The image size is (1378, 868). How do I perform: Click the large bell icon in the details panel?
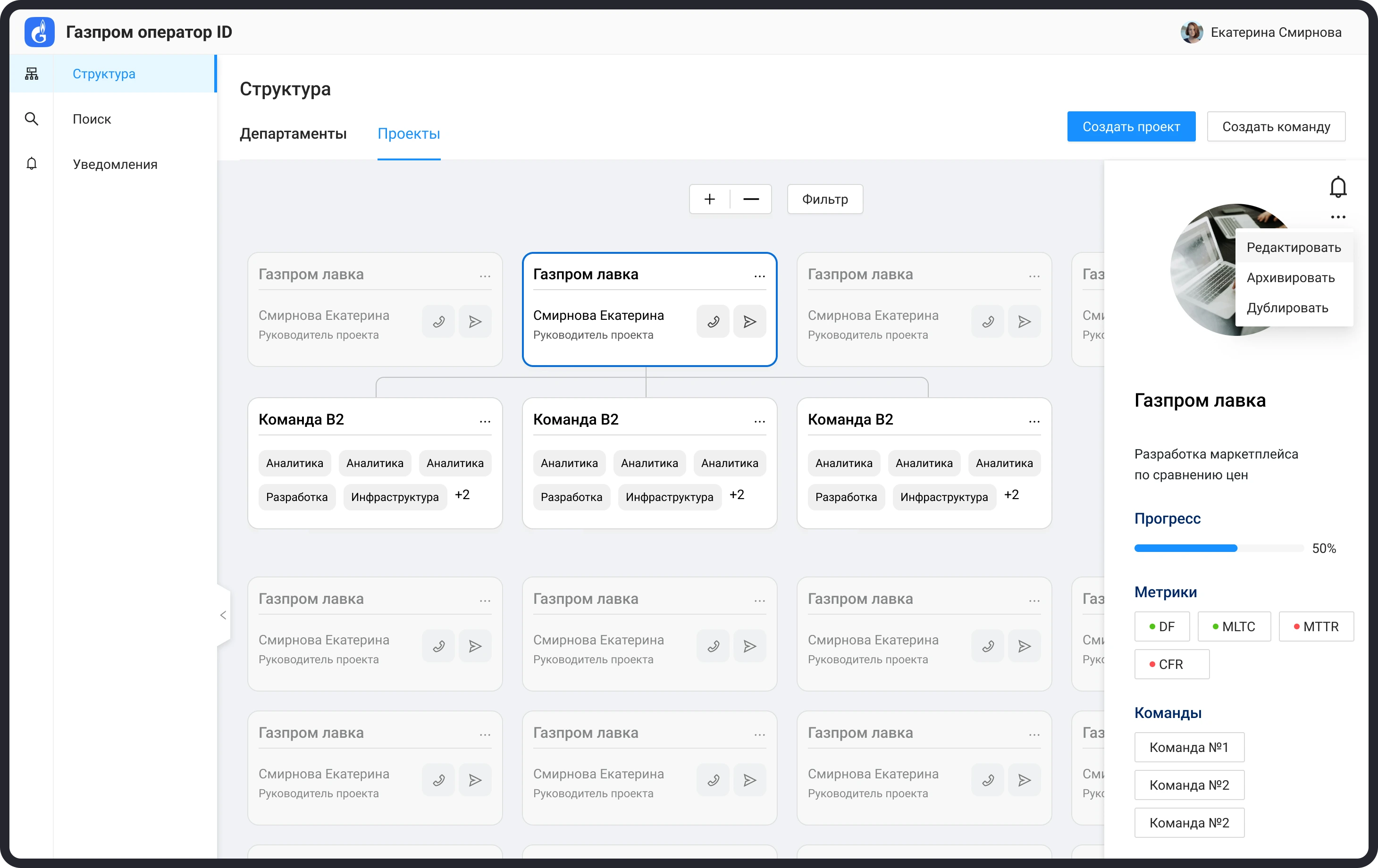point(1338,187)
